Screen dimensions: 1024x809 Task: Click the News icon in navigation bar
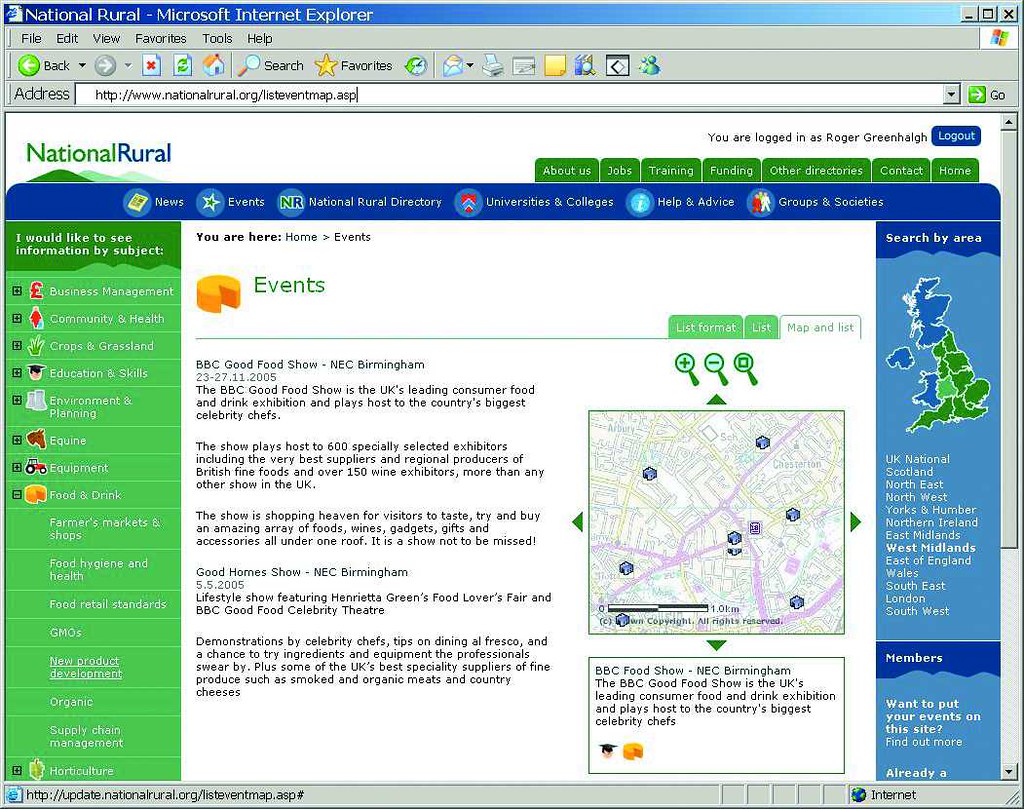point(137,202)
